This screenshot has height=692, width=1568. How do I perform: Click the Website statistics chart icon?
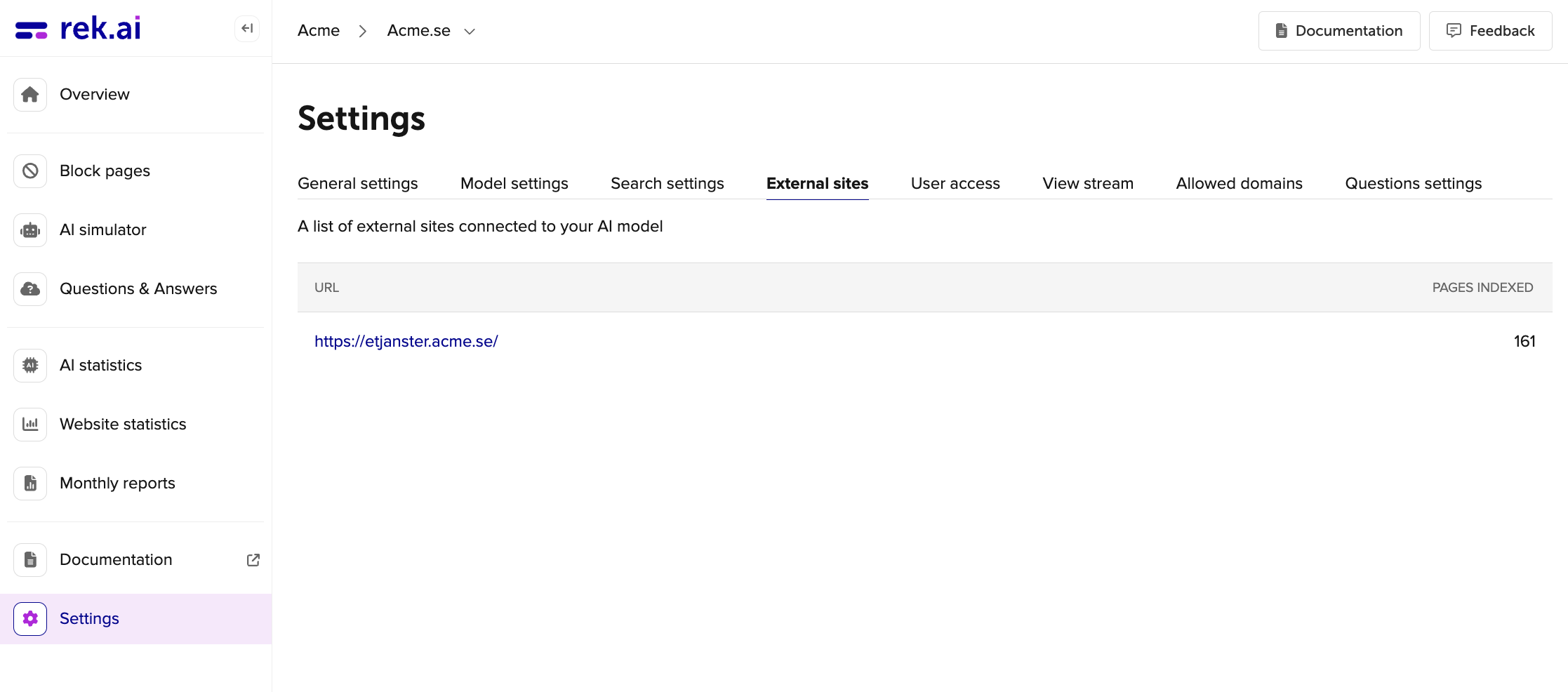30,424
